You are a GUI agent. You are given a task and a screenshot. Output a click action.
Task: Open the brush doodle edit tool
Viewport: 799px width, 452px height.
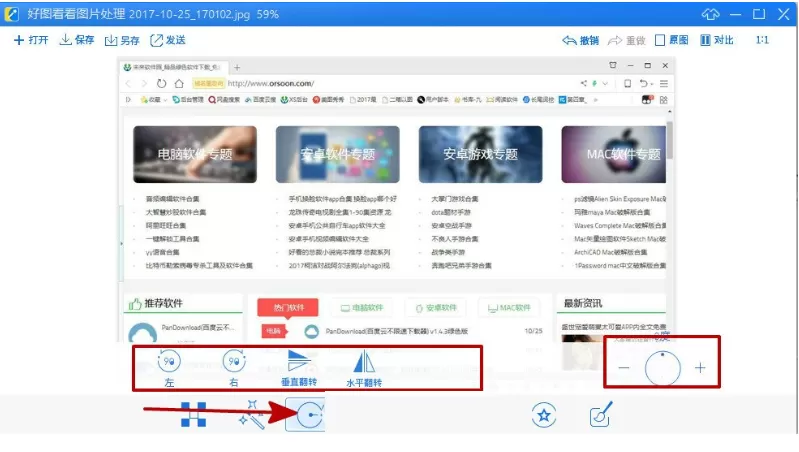pos(601,414)
